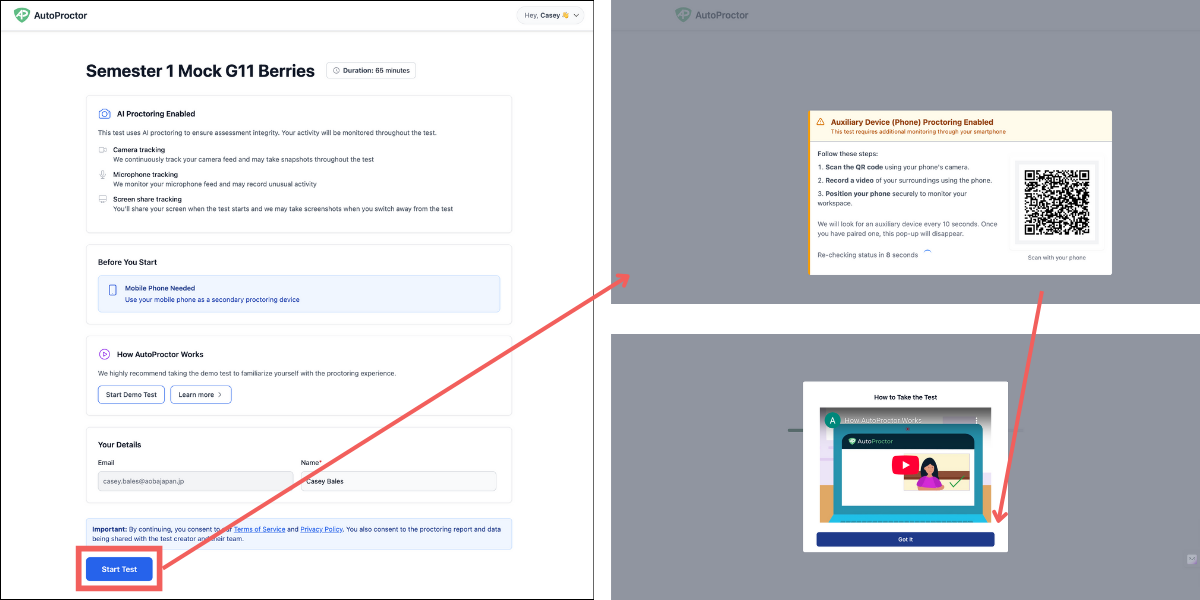Expand the Learn more option
Image resolution: width=1200 pixels, height=600 pixels.
(x=200, y=395)
